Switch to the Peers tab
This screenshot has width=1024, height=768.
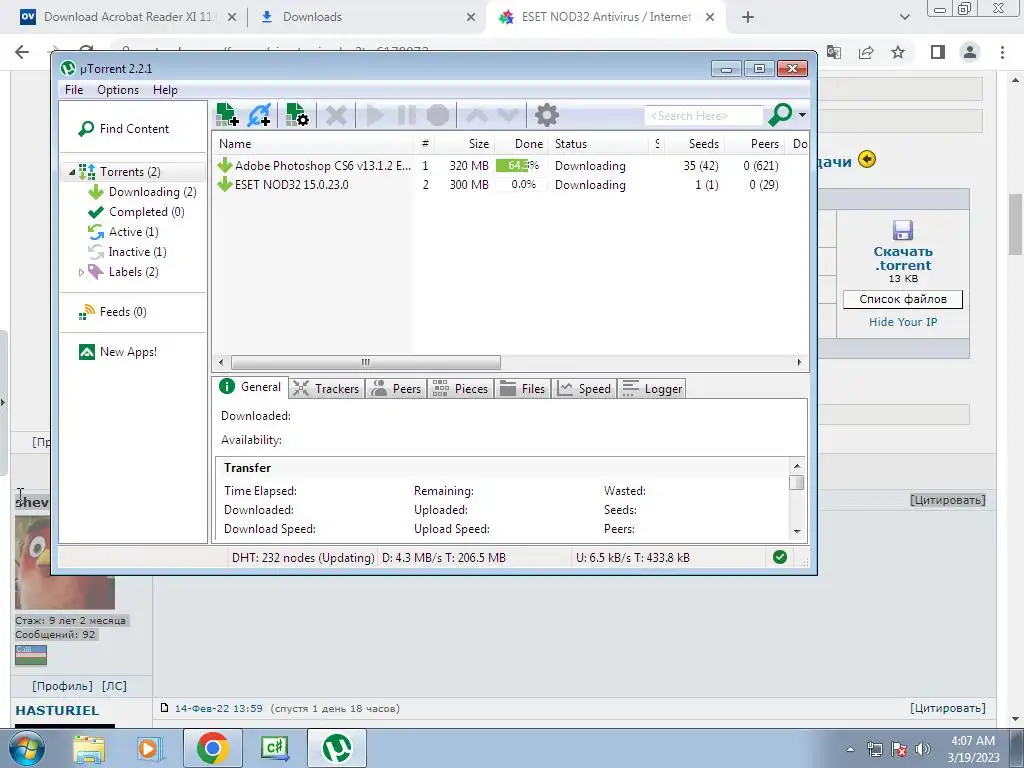click(x=396, y=389)
